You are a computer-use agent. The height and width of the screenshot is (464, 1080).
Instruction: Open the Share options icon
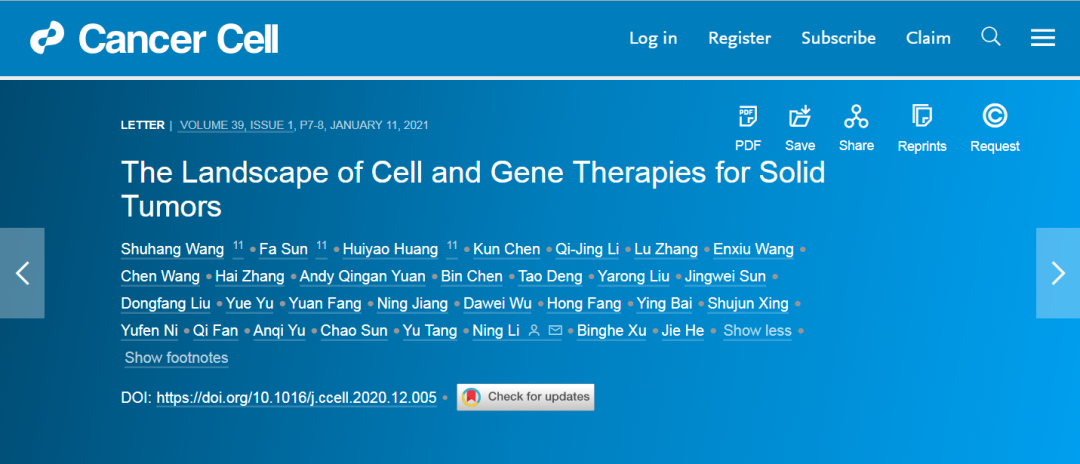pos(856,129)
